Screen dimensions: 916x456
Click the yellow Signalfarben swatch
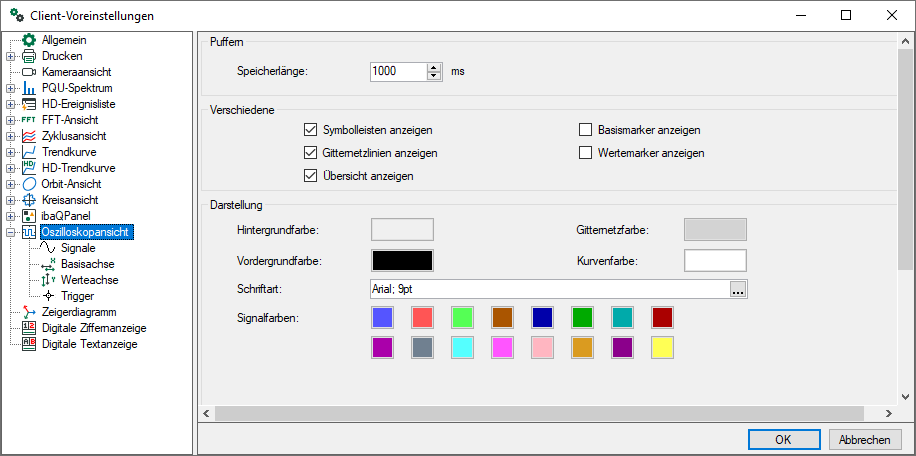click(662, 348)
